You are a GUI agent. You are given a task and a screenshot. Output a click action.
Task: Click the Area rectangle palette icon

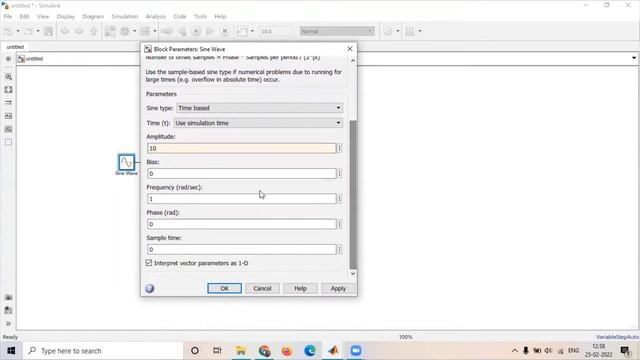pos(9,142)
